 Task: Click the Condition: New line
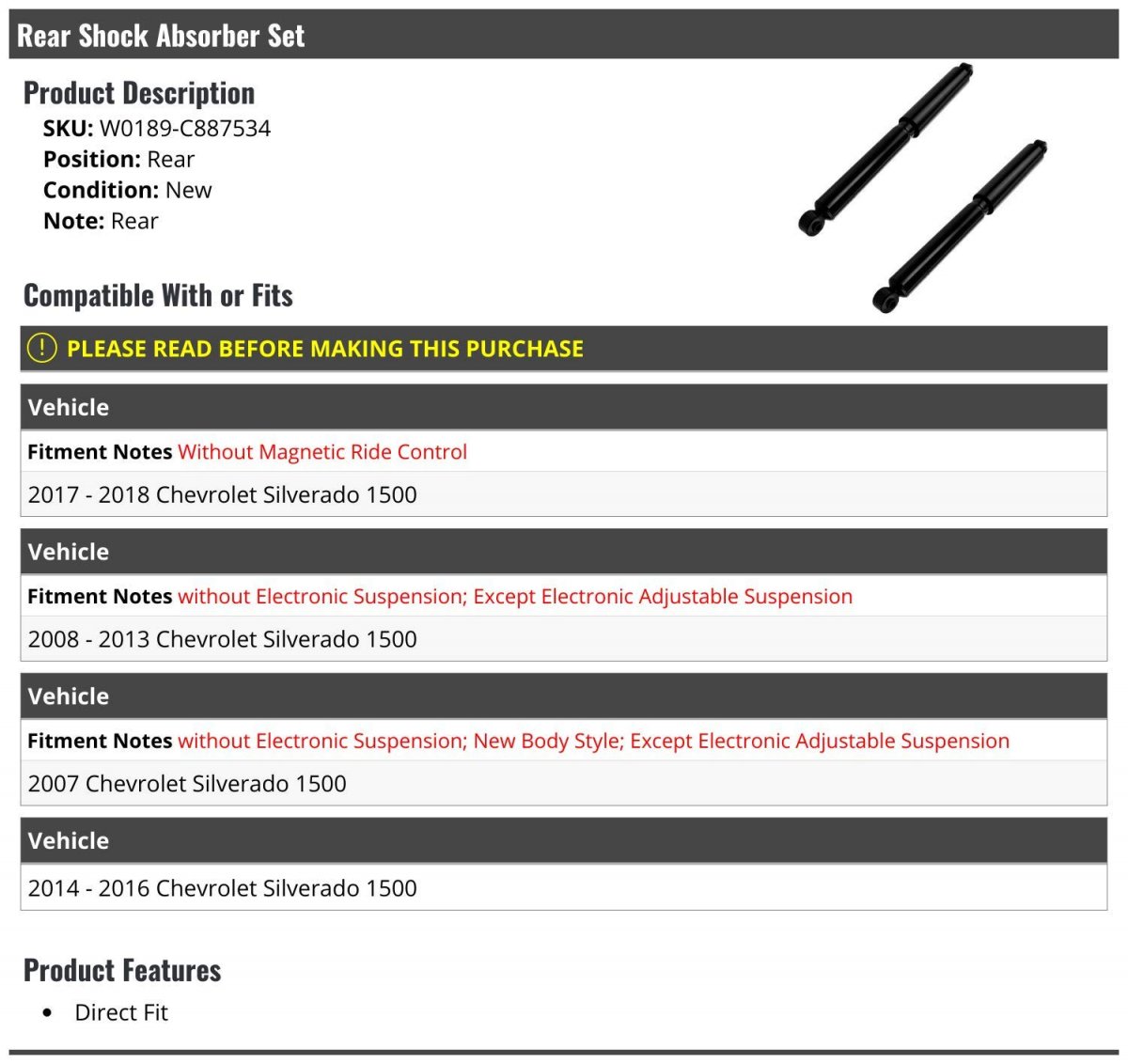point(127,191)
